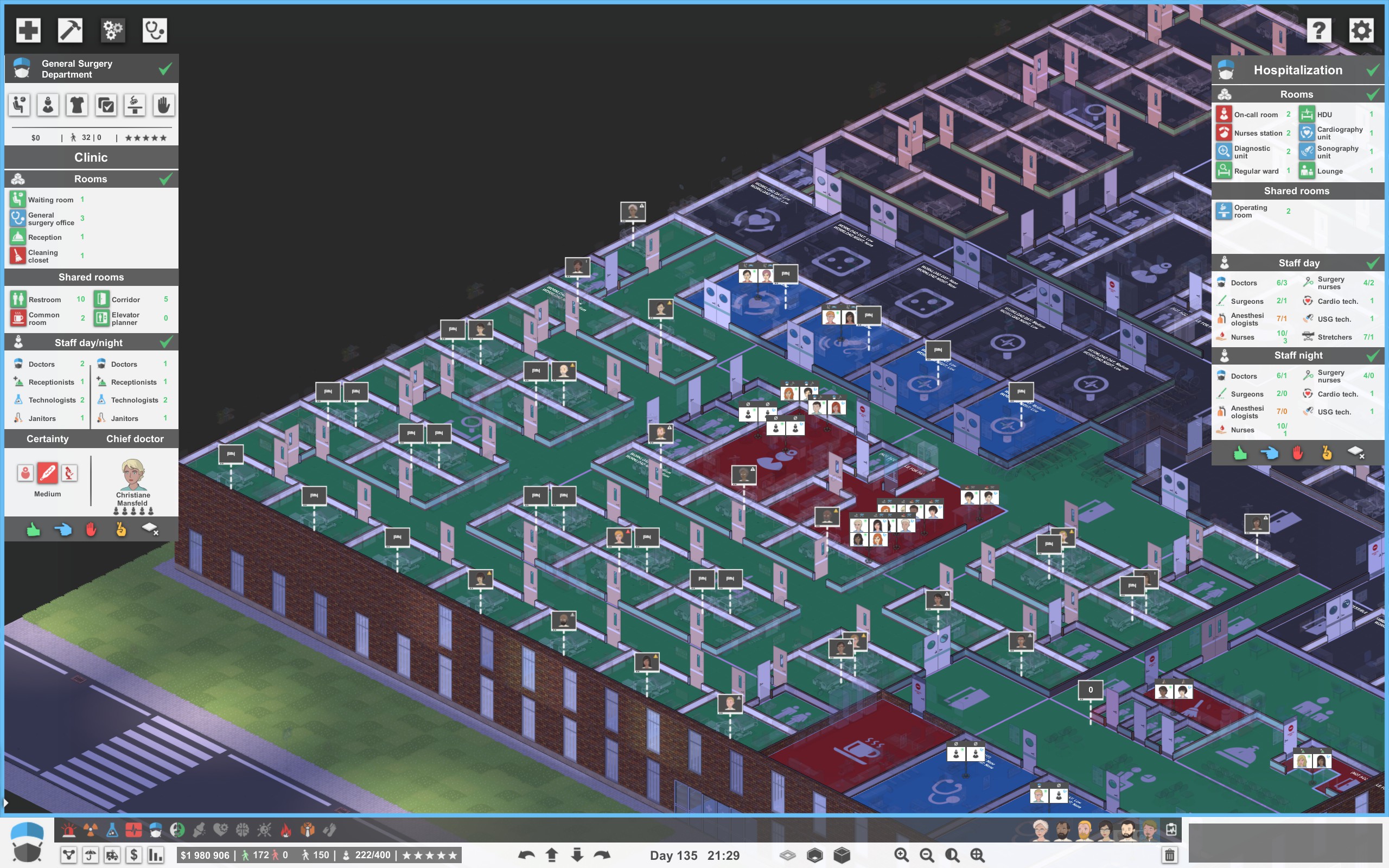Screen dimensions: 1389x868
Task: Select the Radiology department icon
Action: [90, 829]
